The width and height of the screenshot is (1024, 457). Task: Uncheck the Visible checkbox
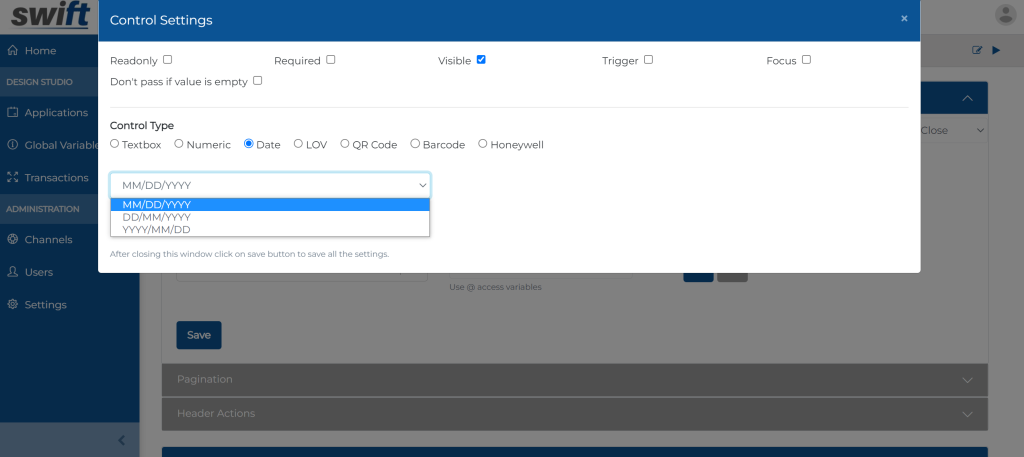(481, 60)
